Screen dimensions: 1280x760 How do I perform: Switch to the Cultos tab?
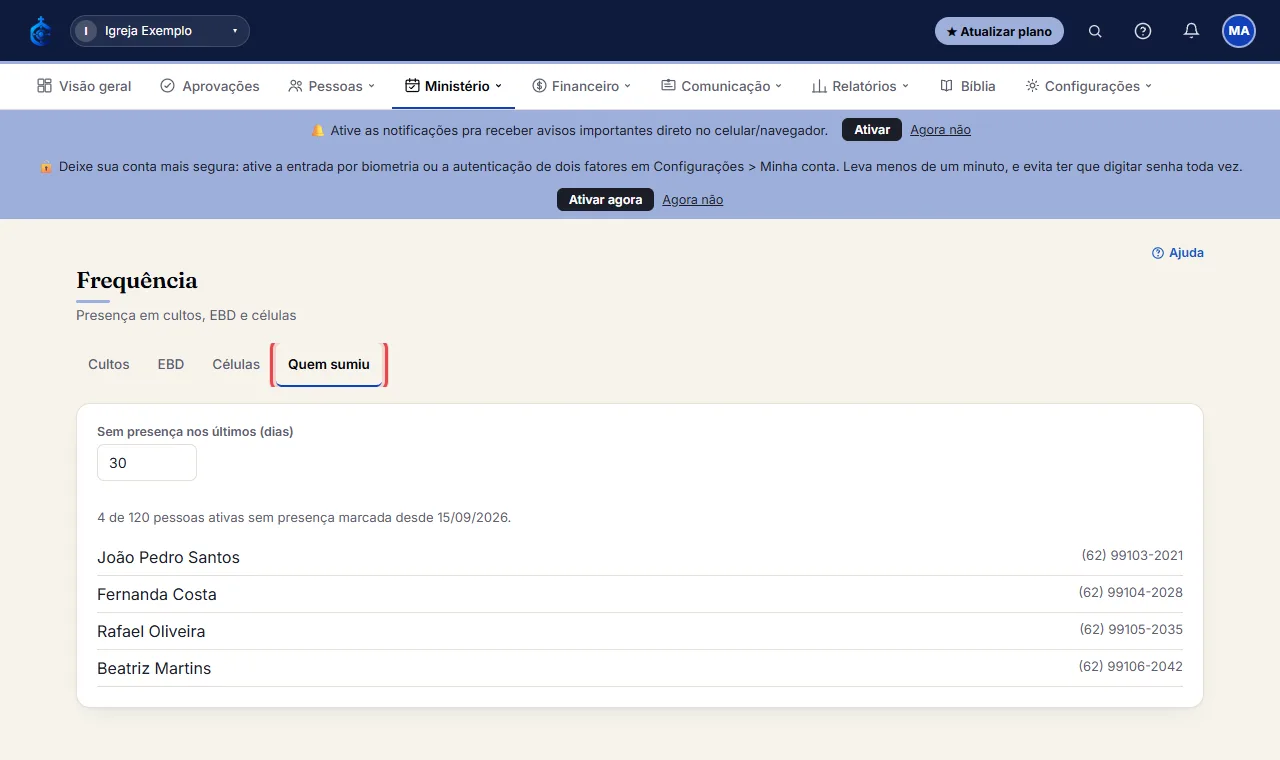109,364
